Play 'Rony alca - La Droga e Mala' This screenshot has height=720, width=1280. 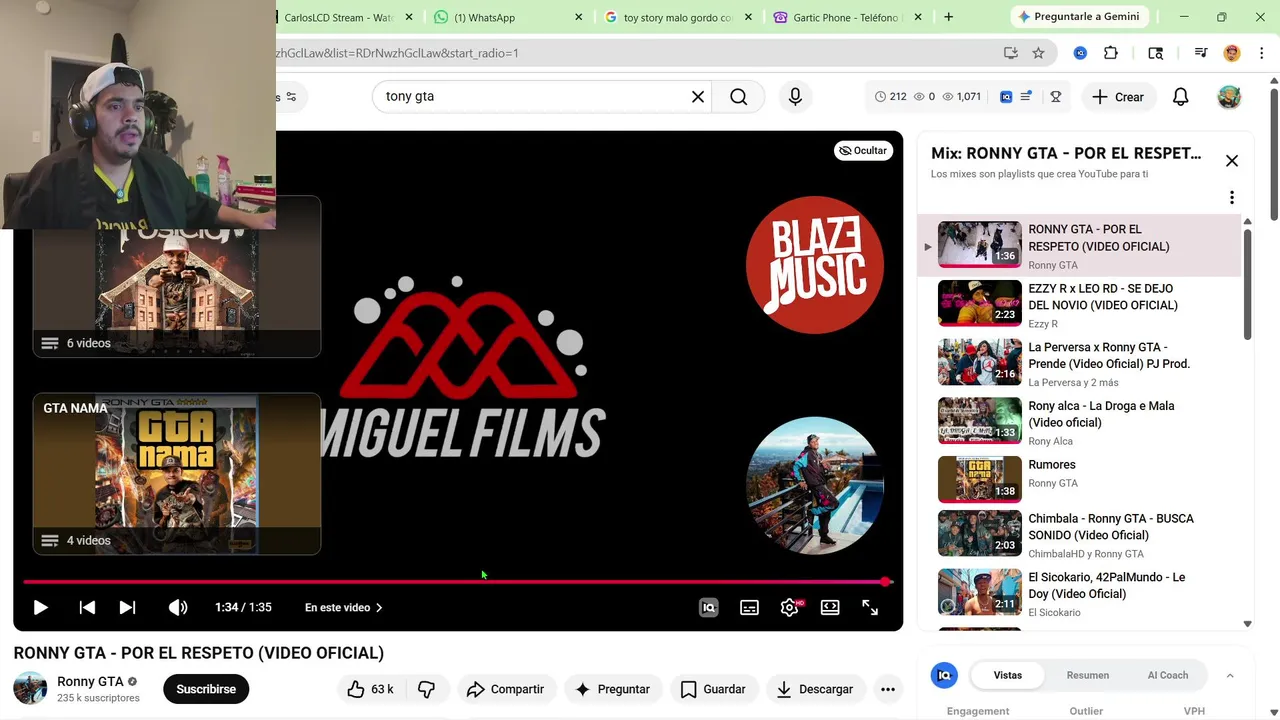click(1080, 422)
